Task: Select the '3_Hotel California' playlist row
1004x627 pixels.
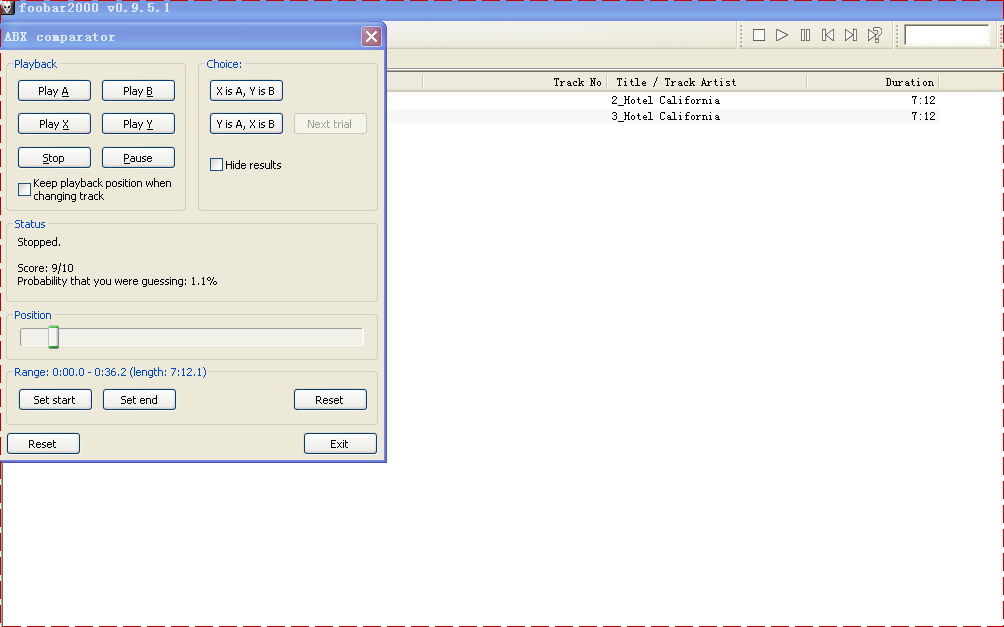Action: pos(662,116)
